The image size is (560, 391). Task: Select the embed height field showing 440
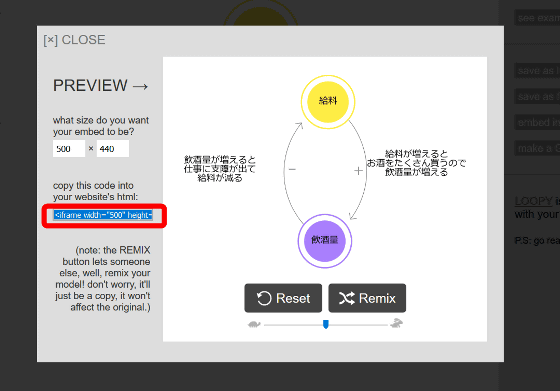pos(113,149)
